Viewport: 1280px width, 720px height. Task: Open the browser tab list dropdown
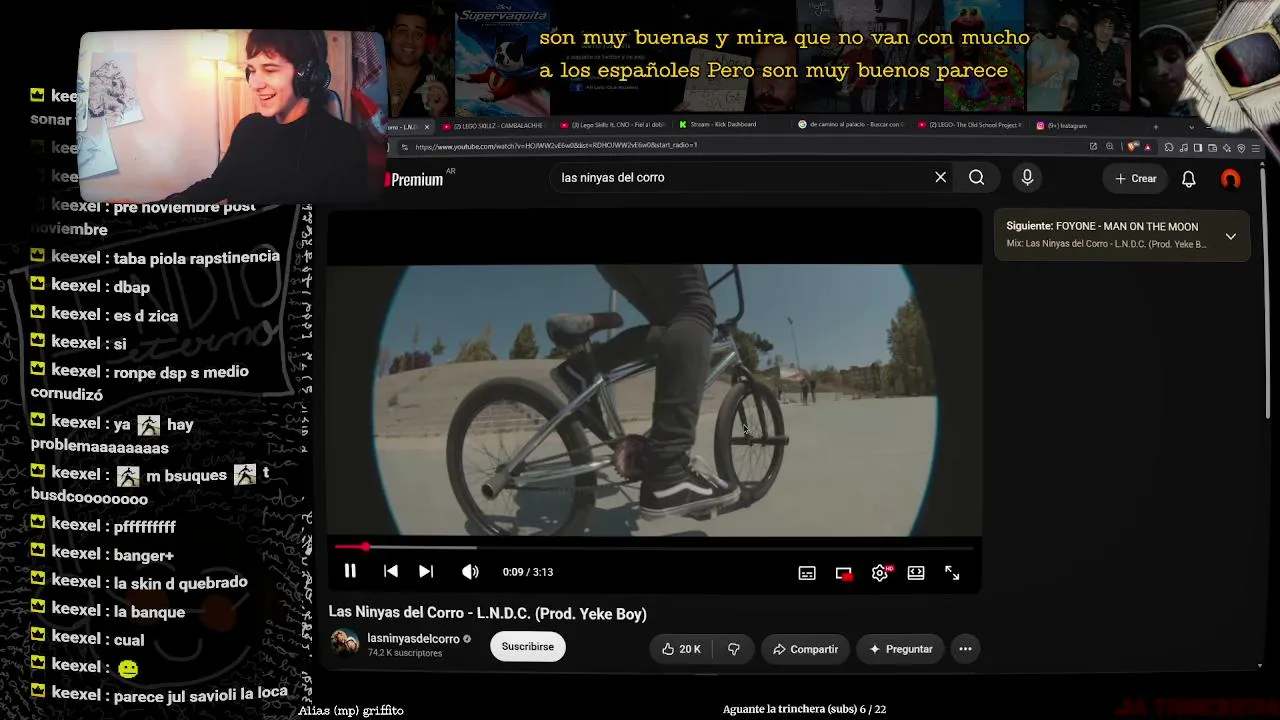1191,127
